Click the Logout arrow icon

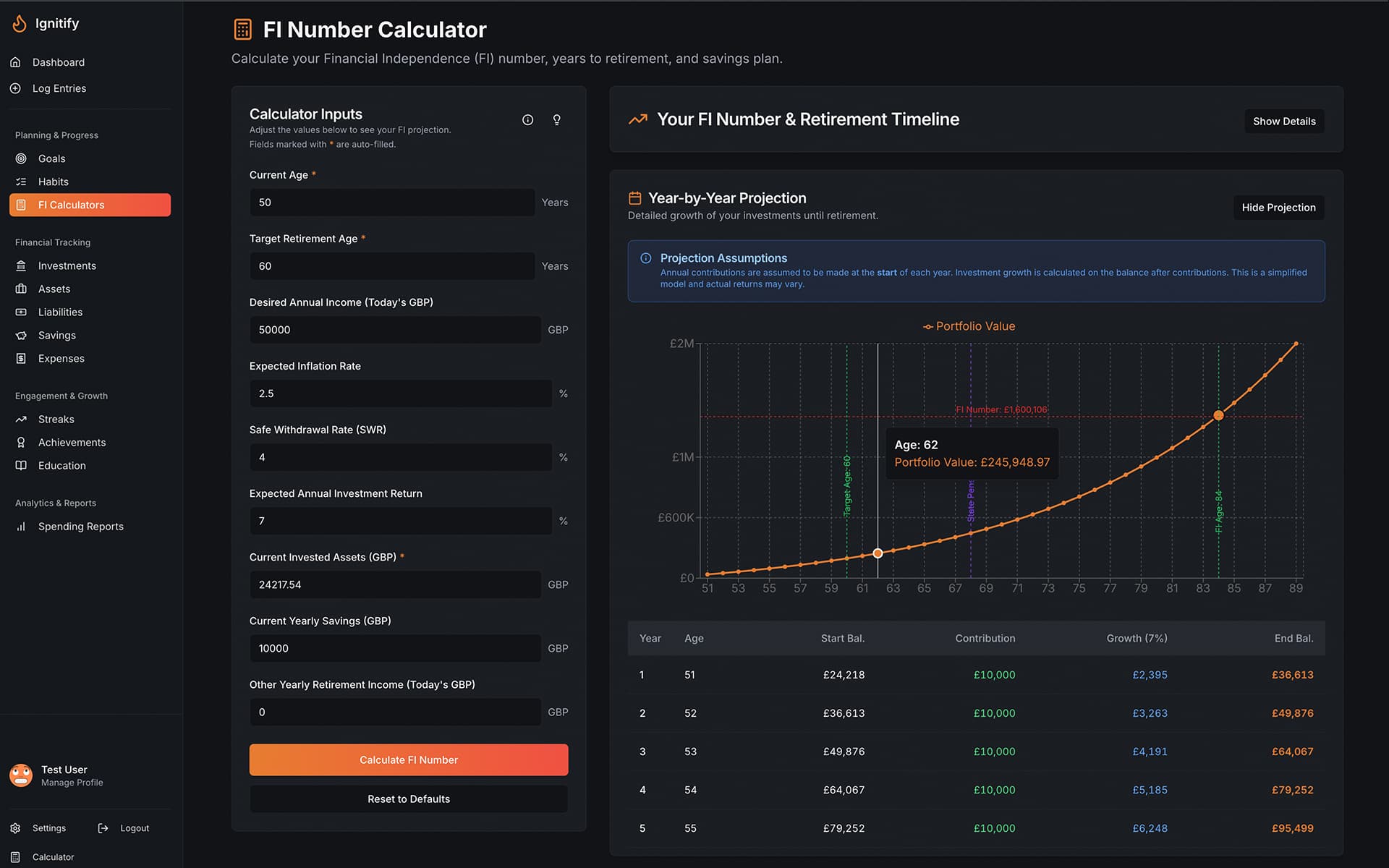point(103,828)
